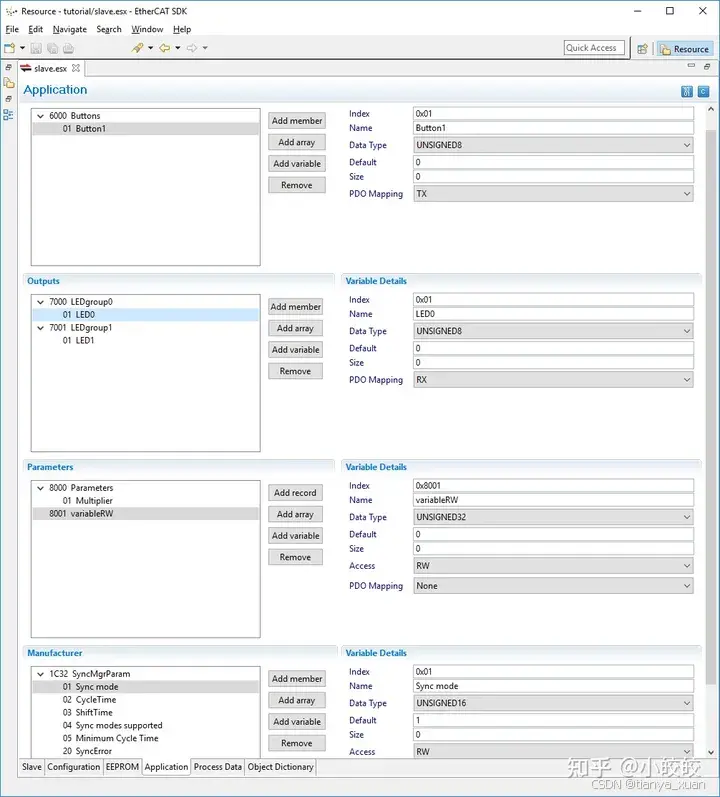Click the Quick Access search field
This screenshot has height=797, width=720.
click(594, 48)
